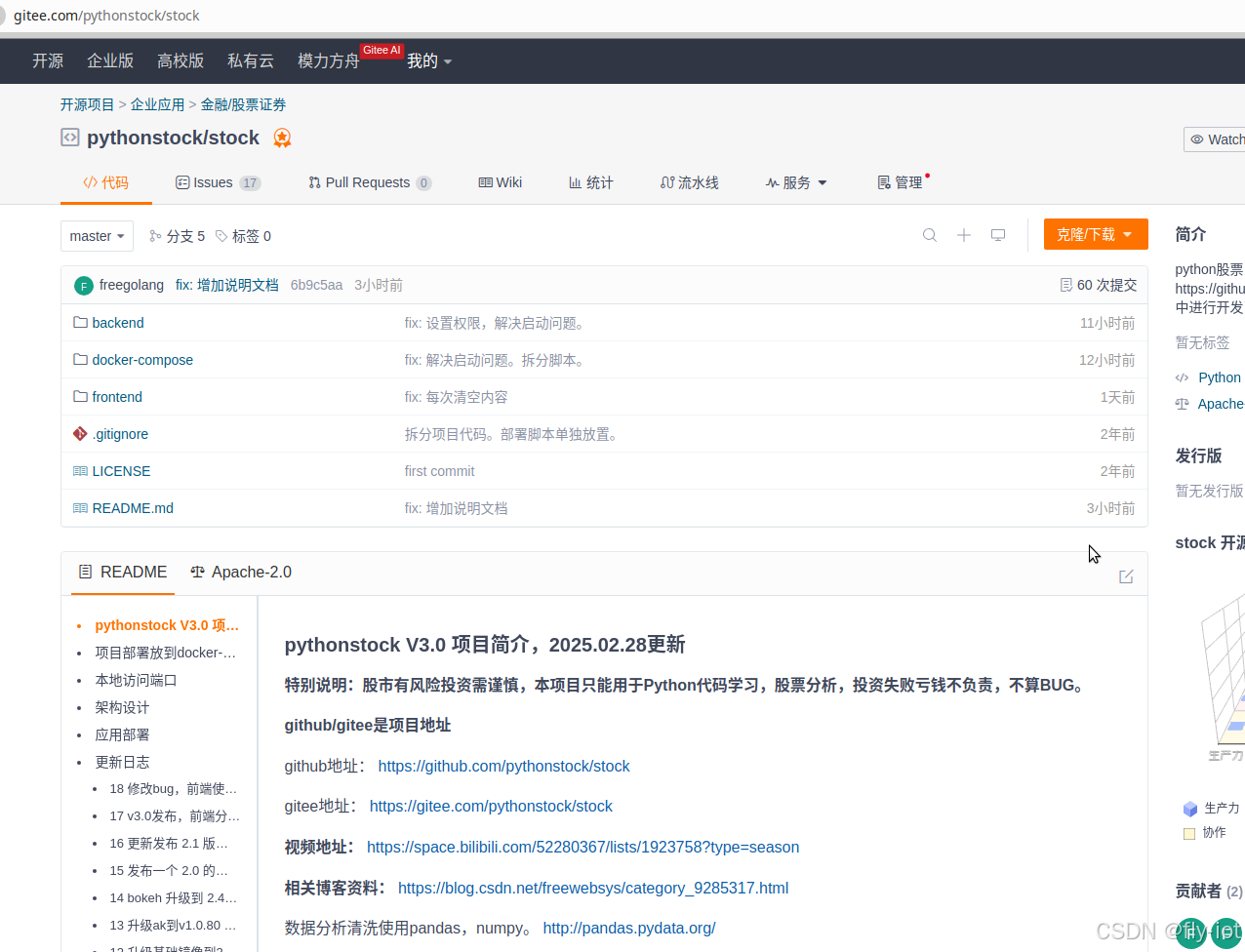Select the README tab
Screen dimensions: 1245x952
pyautogui.click(x=123, y=572)
